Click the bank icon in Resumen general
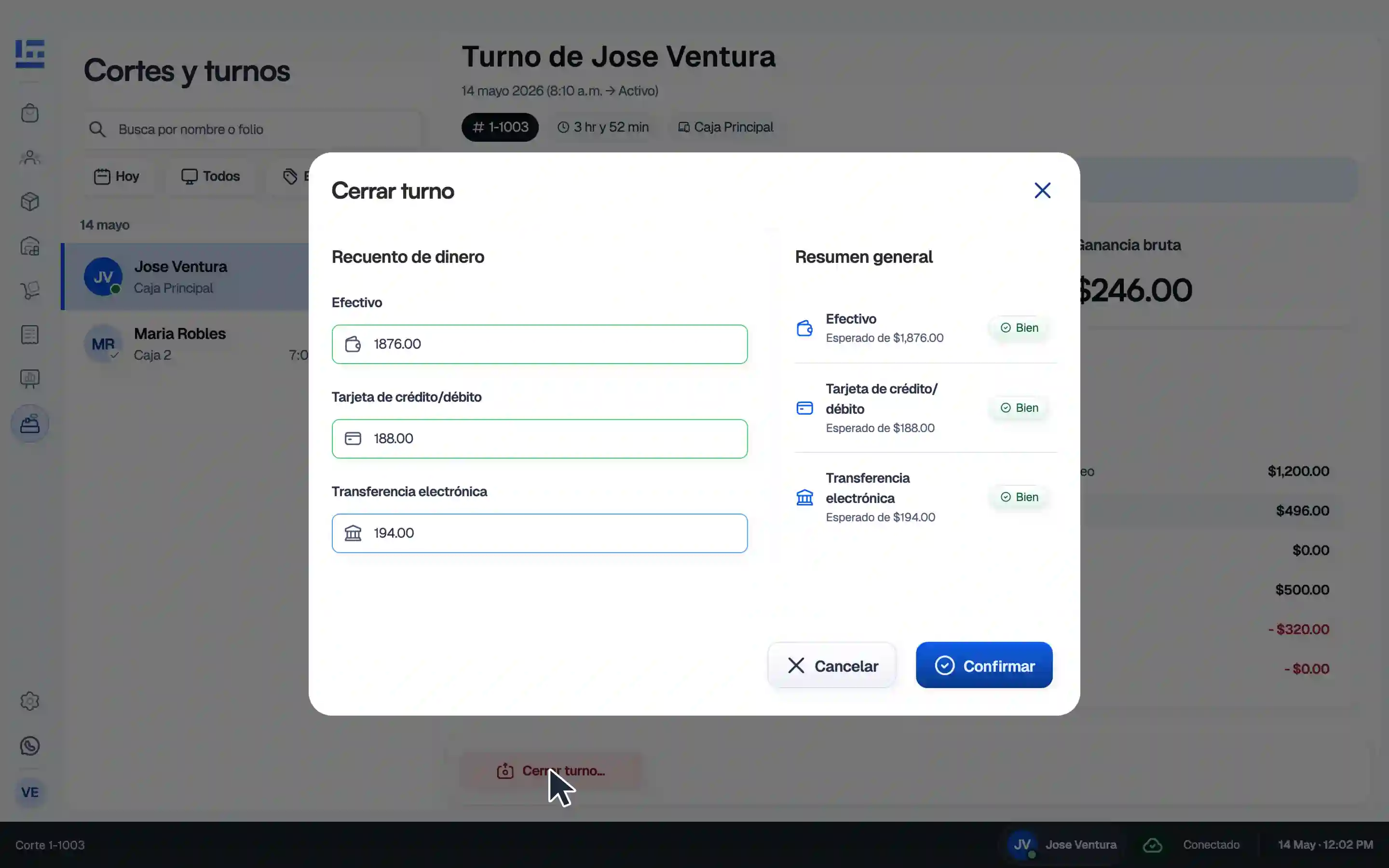 (804, 497)
